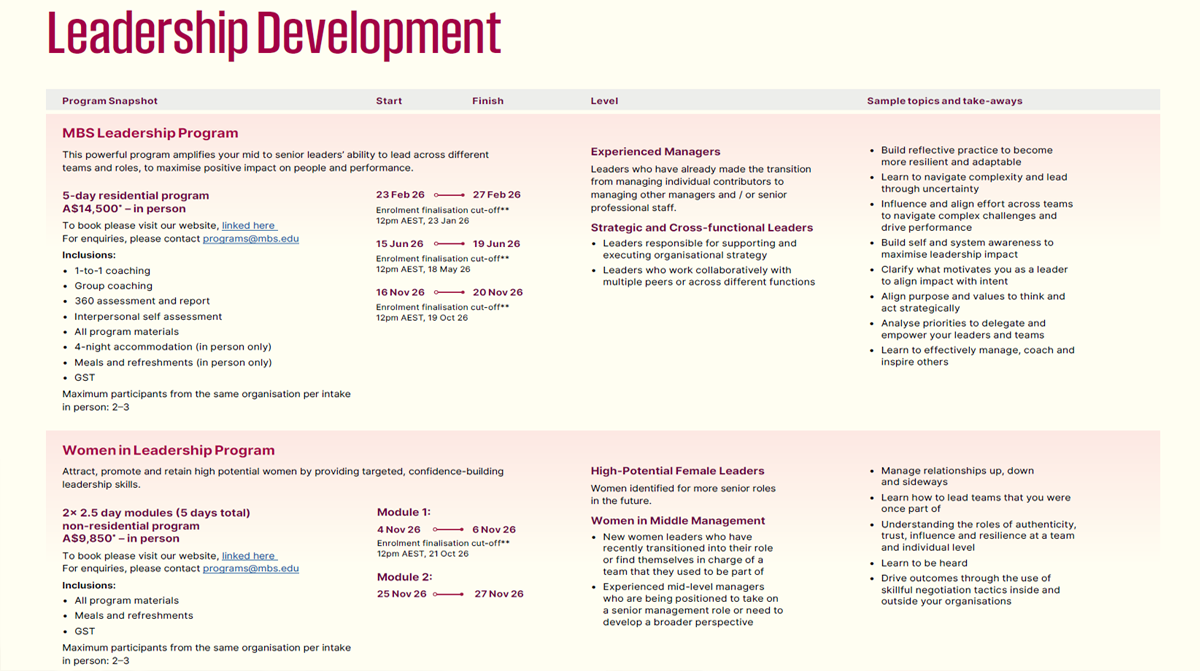Click the 'Leadership Development' page title
Image resolution: width=1200 pixels, height=671 pixels.
pos(274,33)
